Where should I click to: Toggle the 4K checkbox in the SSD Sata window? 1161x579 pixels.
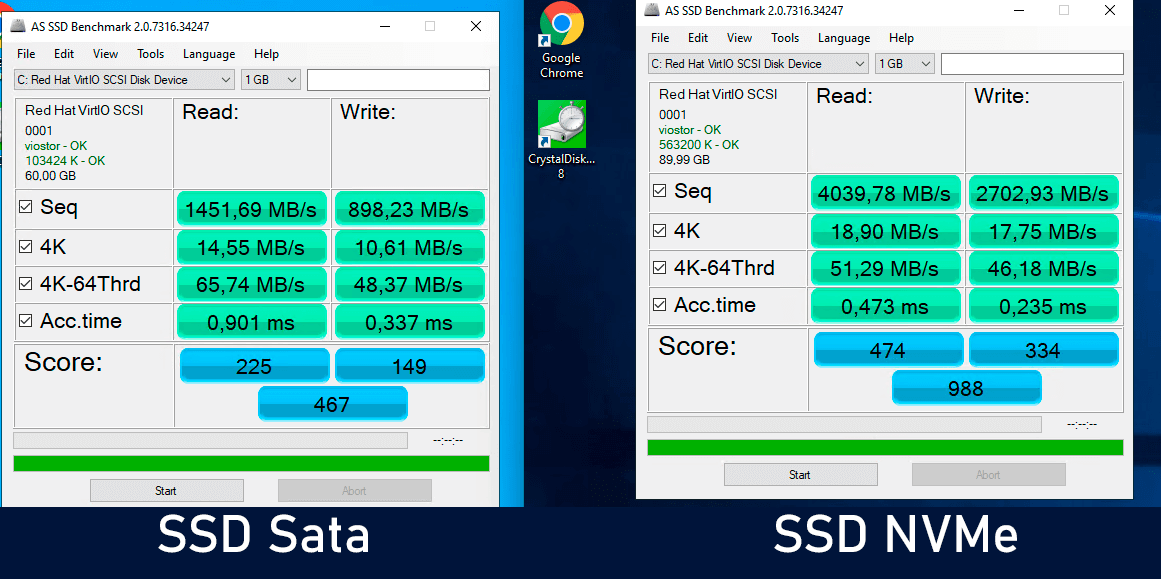click(x=26, y=247)
